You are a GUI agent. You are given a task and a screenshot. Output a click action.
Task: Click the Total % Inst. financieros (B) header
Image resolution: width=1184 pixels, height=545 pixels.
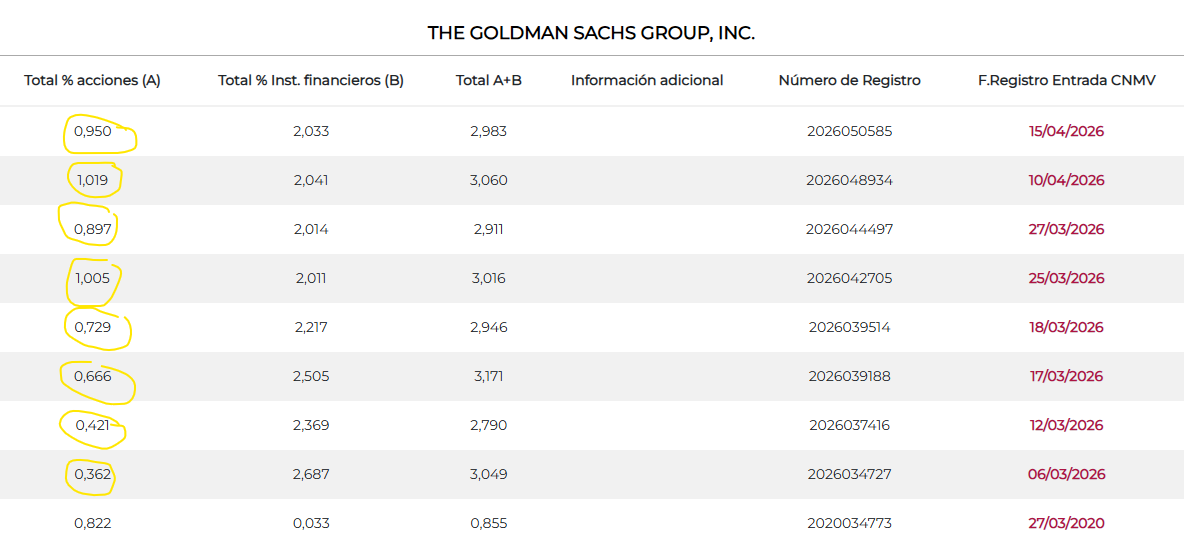(x=311, y=80)
